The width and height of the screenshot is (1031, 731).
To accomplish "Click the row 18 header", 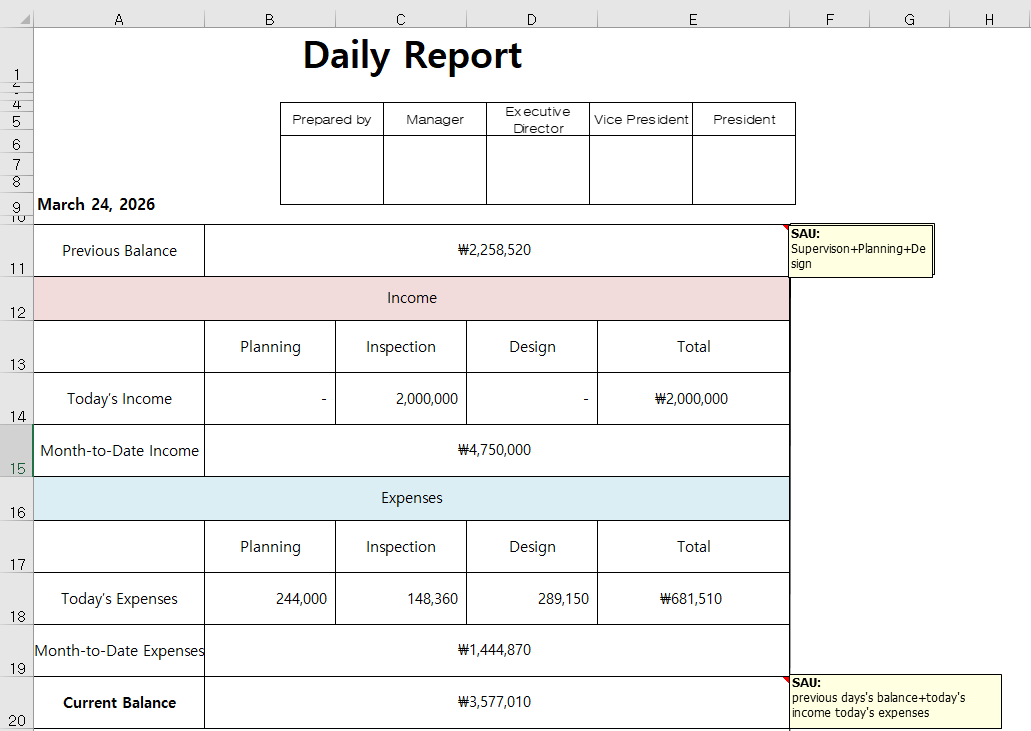I will pyautogui.click(x=16, y=599).
